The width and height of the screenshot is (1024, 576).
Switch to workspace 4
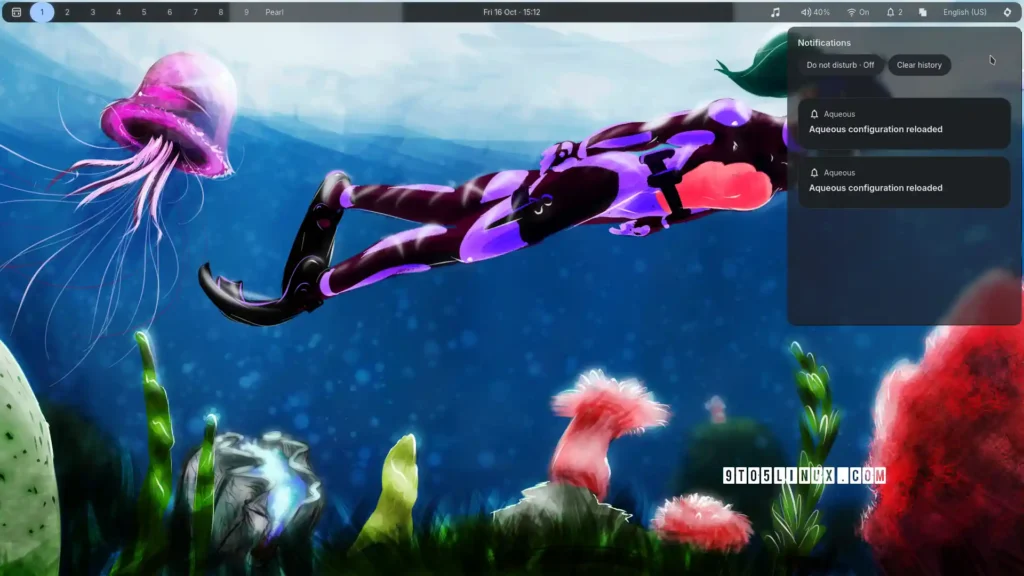point(118,12)
